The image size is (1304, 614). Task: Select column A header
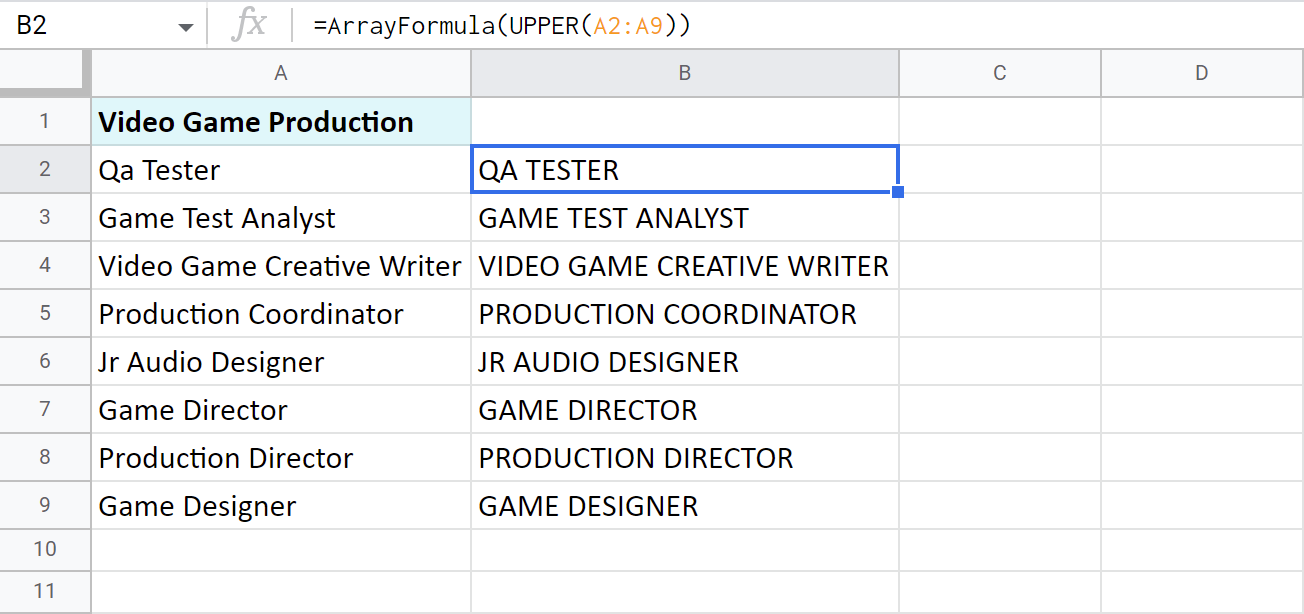pos(281,73)
